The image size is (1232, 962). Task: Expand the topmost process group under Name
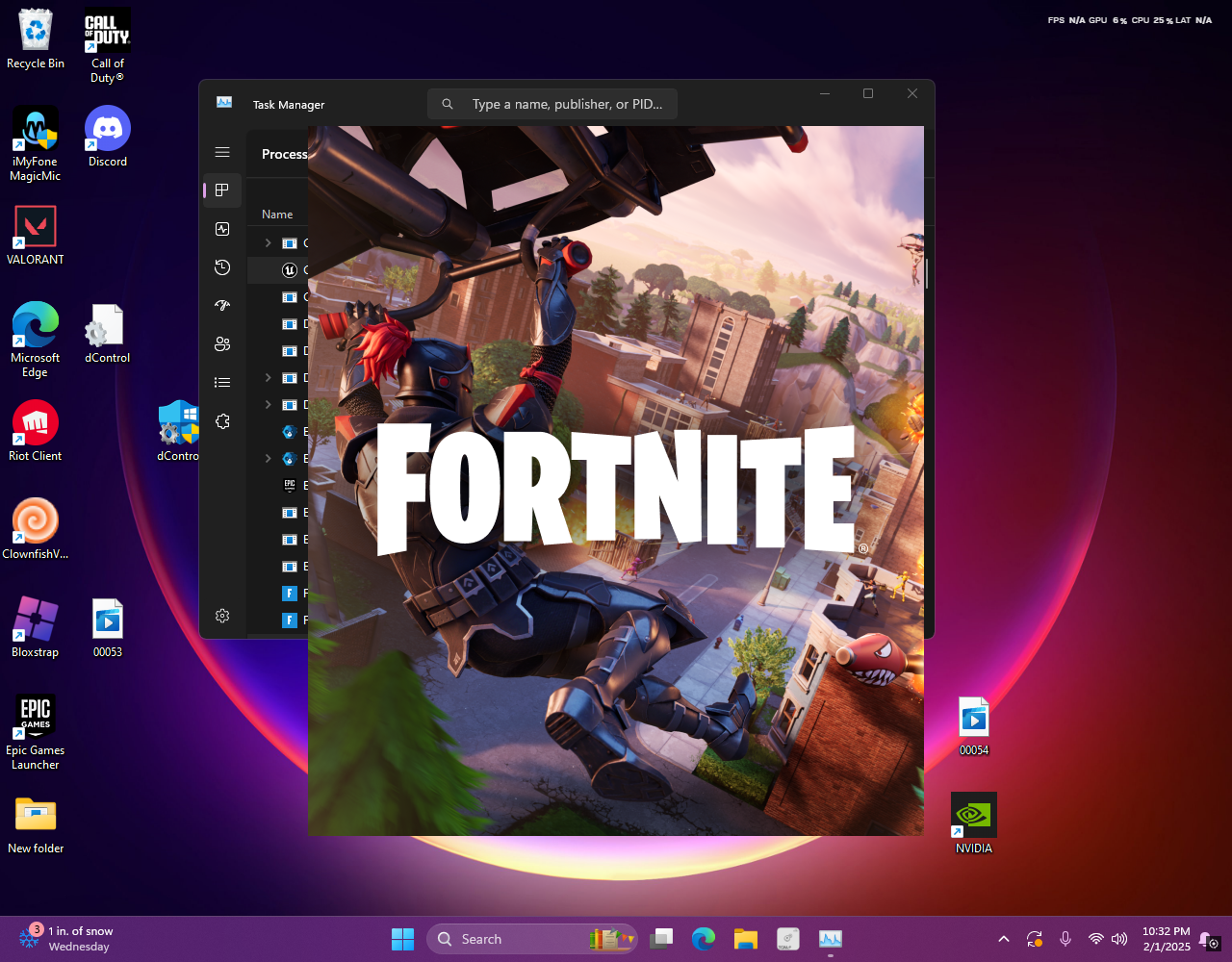269,243
